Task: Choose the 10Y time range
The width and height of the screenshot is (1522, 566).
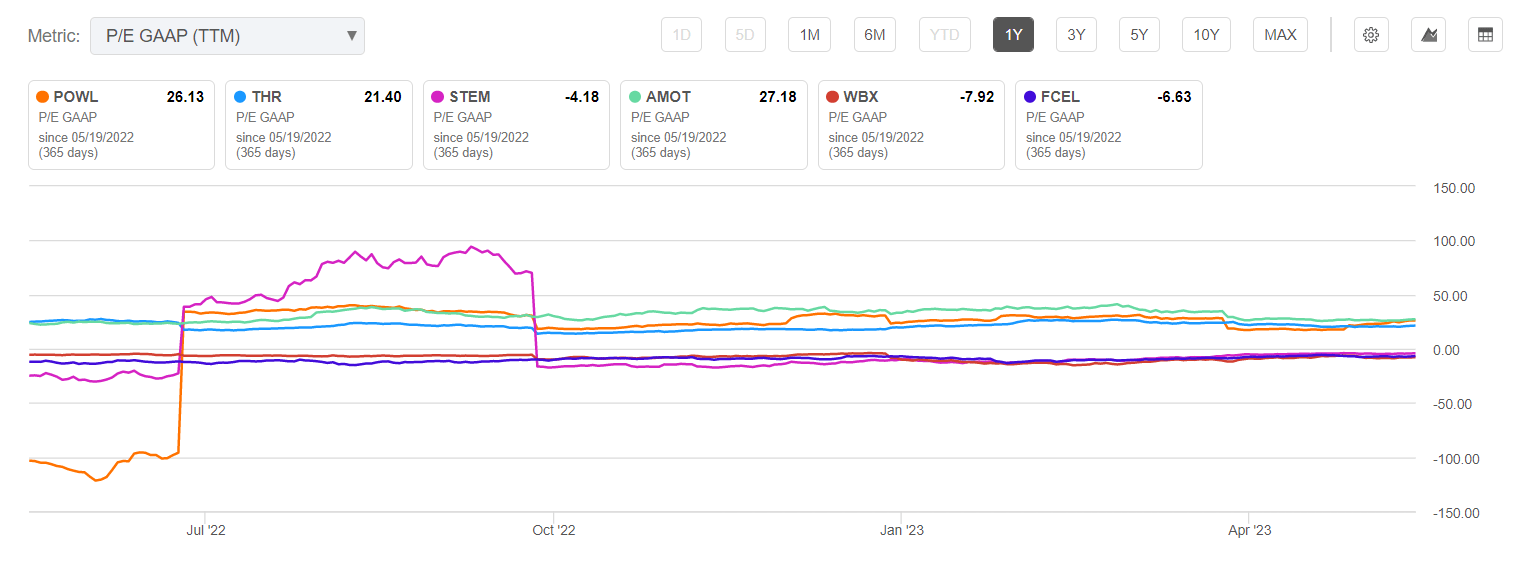Action: (x=1206, y=35)
